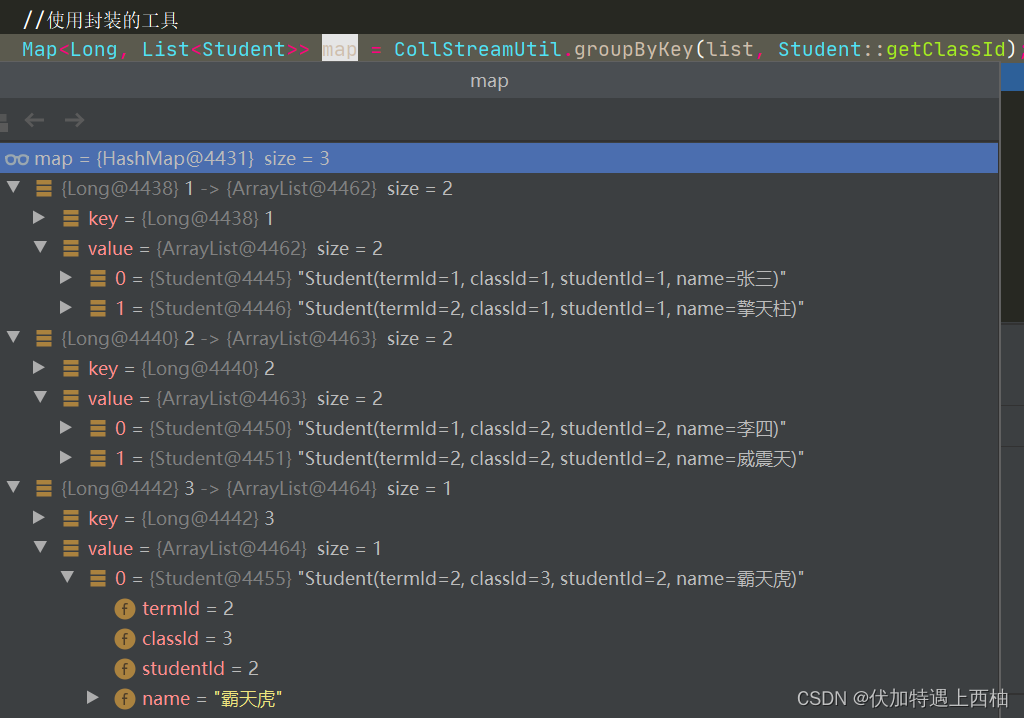Click getClassId method reference in code

click(x=946, y=49)
